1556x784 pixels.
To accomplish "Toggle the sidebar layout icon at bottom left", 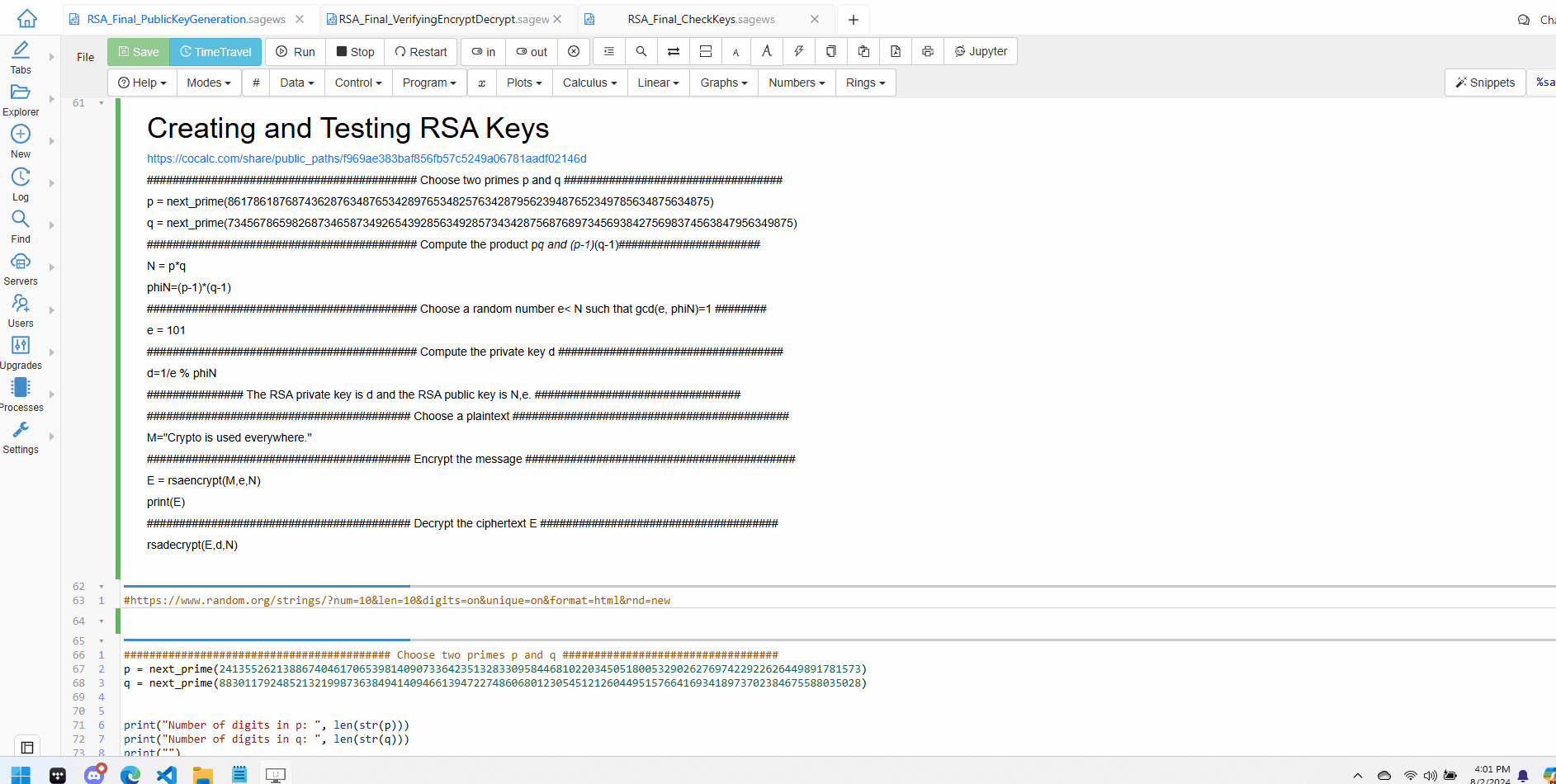I will point(27,747).
